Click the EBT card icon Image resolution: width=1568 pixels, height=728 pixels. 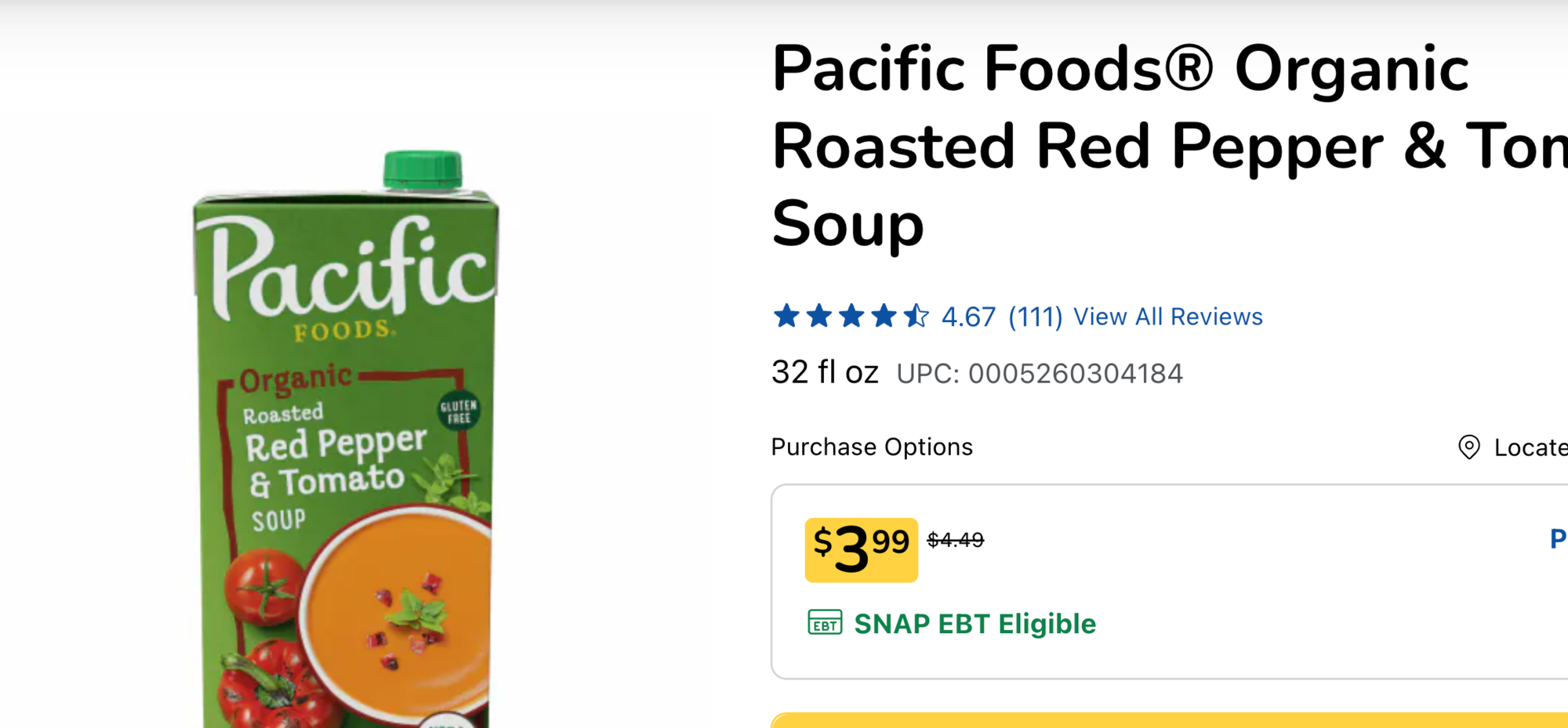825,623
